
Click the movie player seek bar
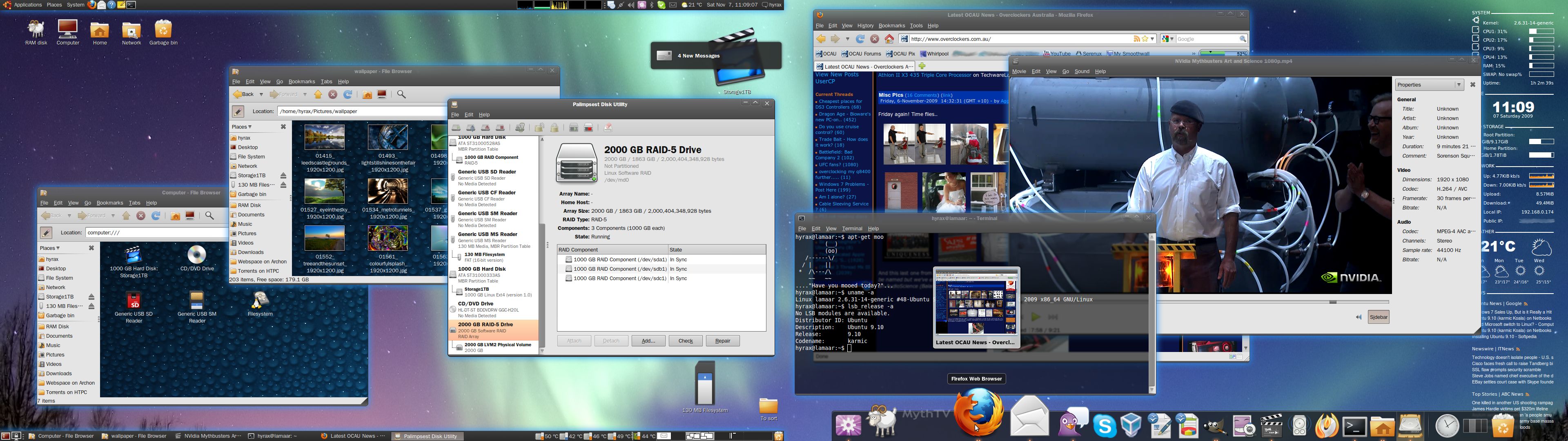[x=1273, y=301]
